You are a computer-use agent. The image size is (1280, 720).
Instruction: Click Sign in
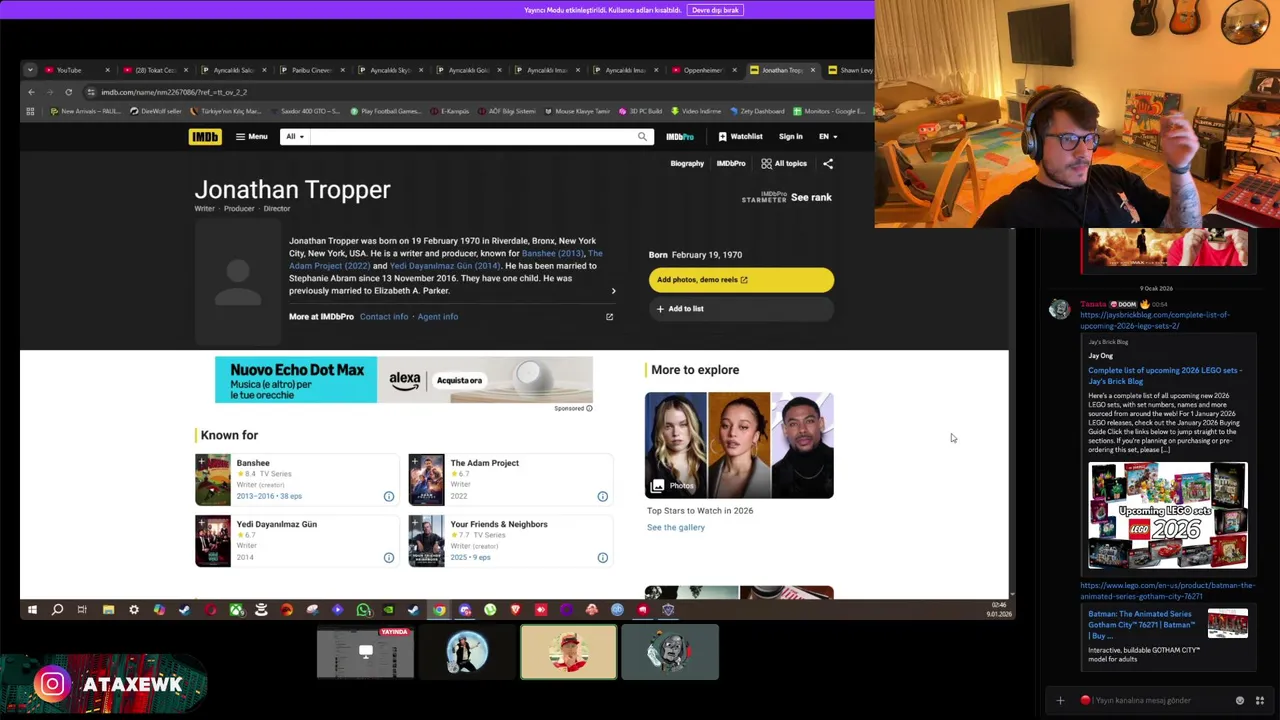pyautogui.click(x=790, y=136)
